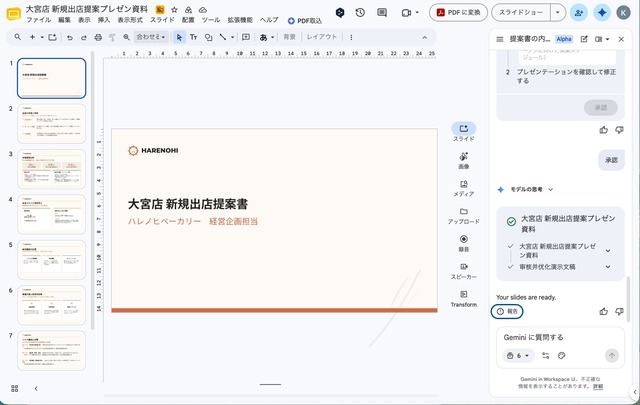Open the Google Slides home icon
The image size is (640, 405).
tap(14, 14)
